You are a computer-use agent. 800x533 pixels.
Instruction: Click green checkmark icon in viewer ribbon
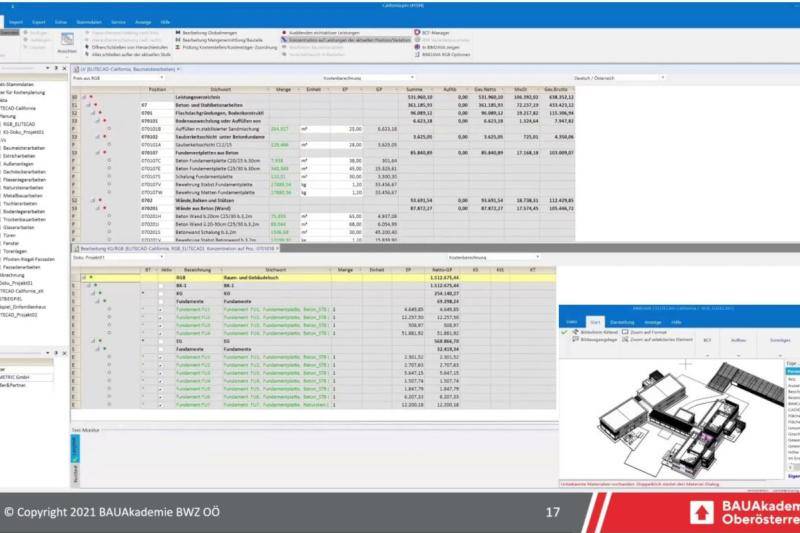(564, 333)
